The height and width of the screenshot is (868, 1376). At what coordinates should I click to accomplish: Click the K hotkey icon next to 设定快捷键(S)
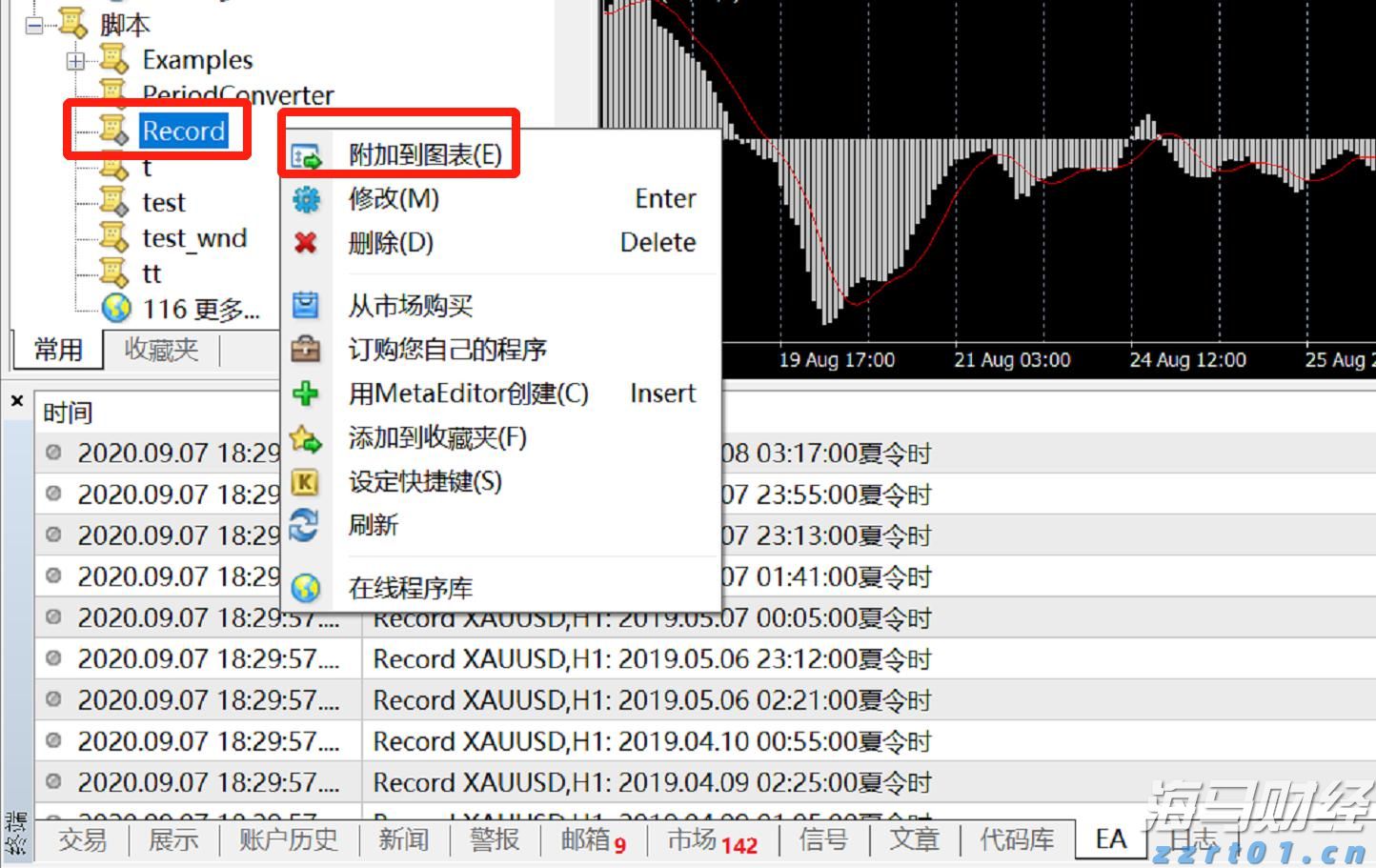[305, 483]
